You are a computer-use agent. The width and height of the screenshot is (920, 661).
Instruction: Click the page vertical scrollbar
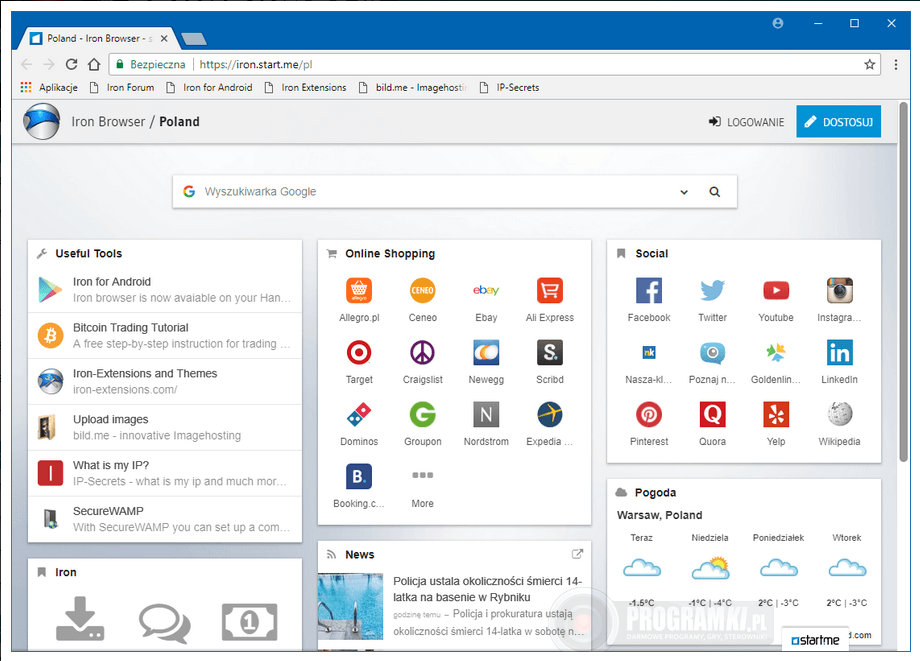(x=904, y=282)
